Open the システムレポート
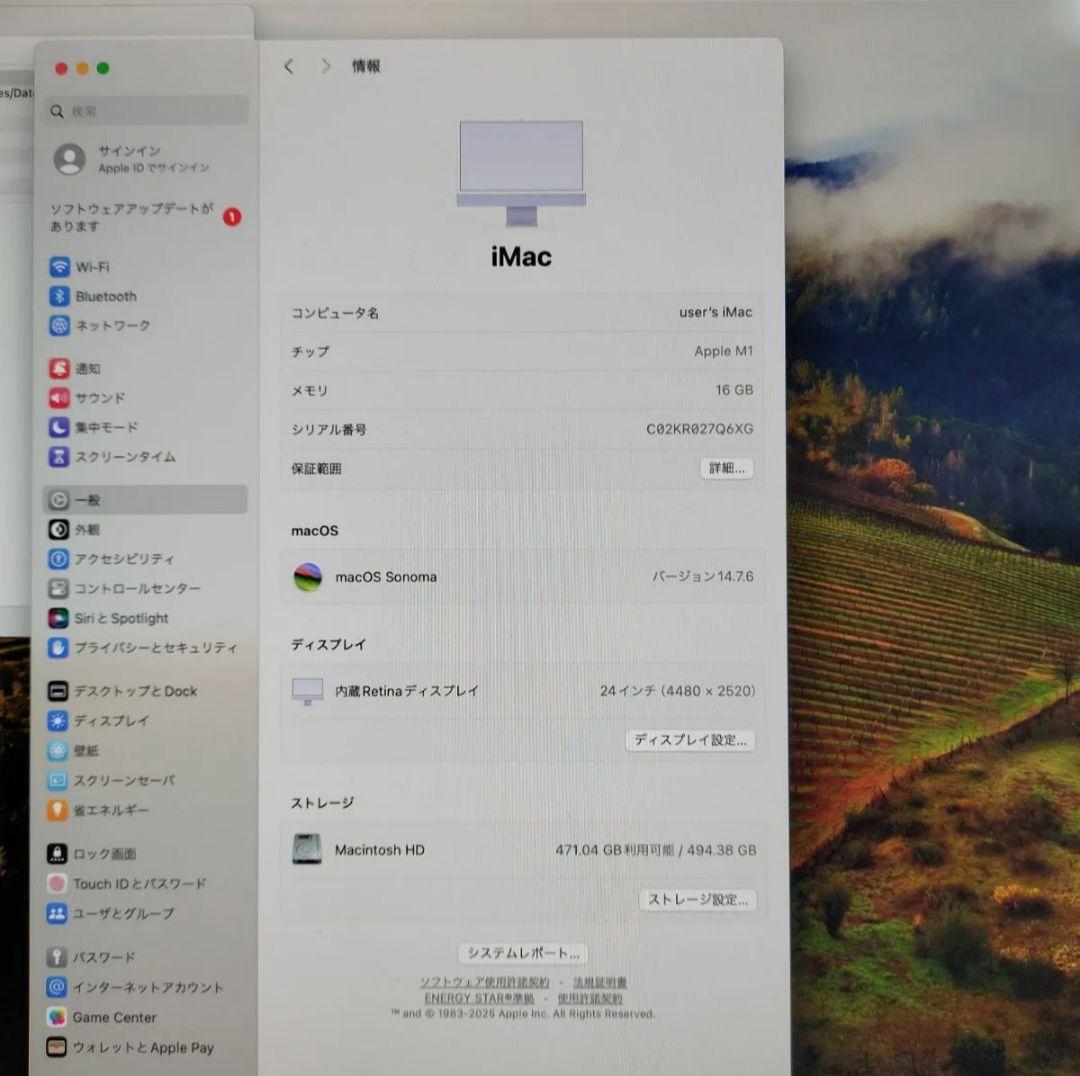The width and height of the screenshot is (1080, 1076). [x=521, y=953]
